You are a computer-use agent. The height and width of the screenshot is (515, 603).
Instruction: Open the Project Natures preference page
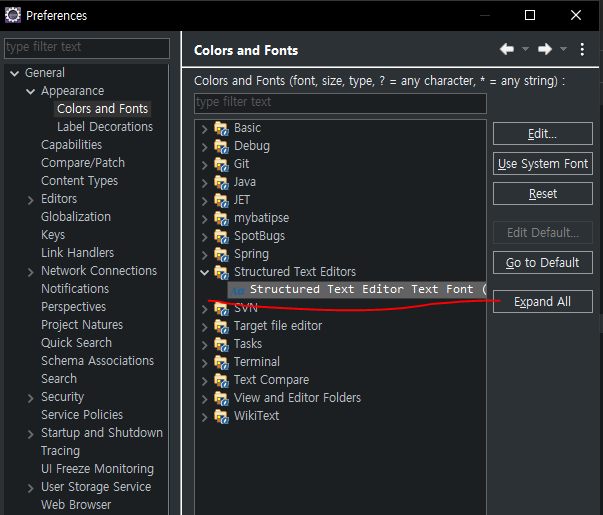(x=82, y=325)
